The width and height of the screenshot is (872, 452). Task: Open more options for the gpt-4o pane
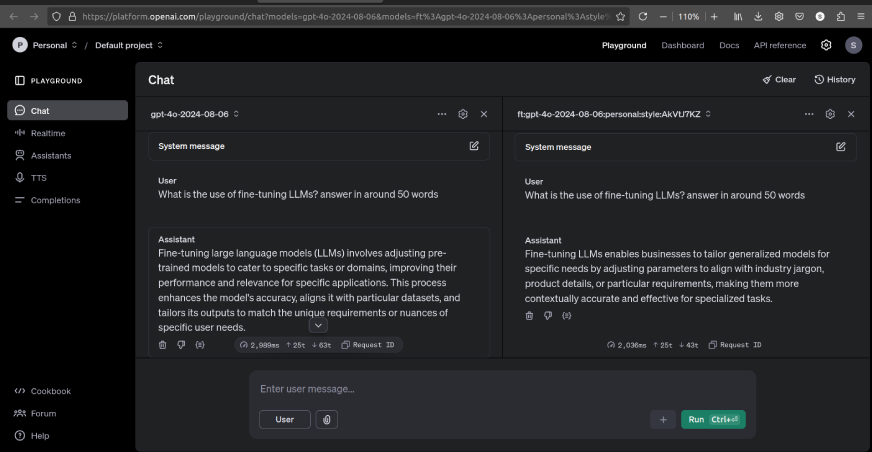[442, 114]
